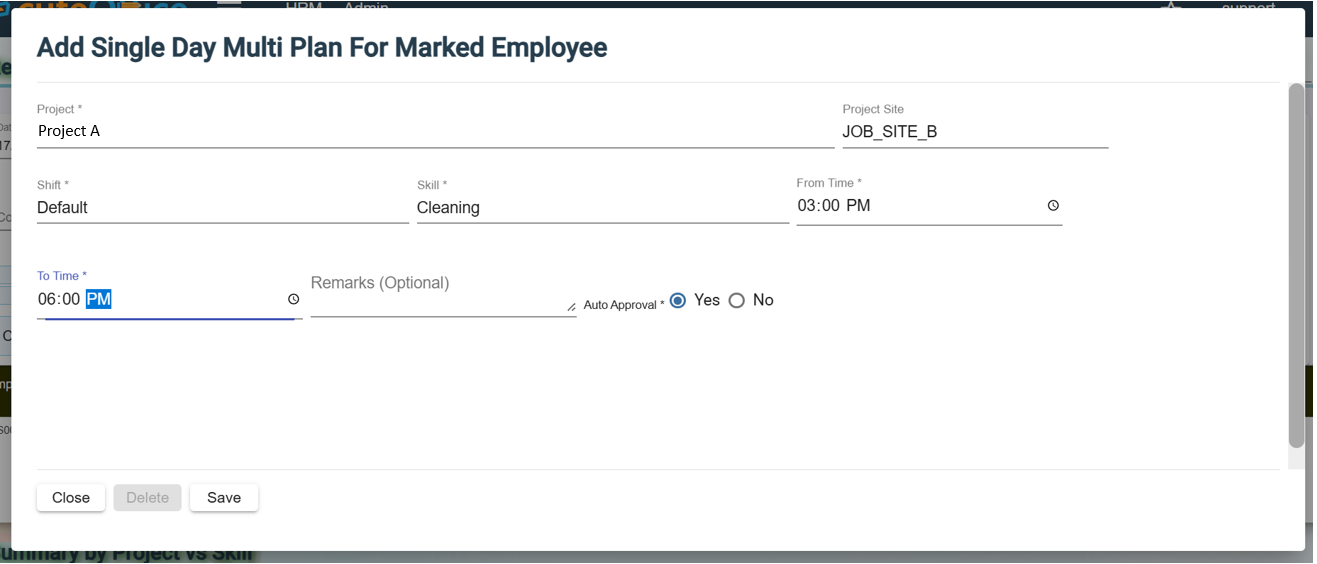Click the PM segment of From Time
Viewport: 1317px width, 564px height.
point(858,205)
